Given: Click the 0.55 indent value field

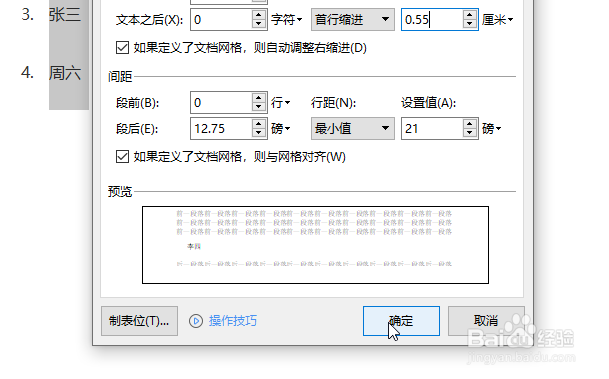Looking at the screenshot, I should click(x=432, y=19).
